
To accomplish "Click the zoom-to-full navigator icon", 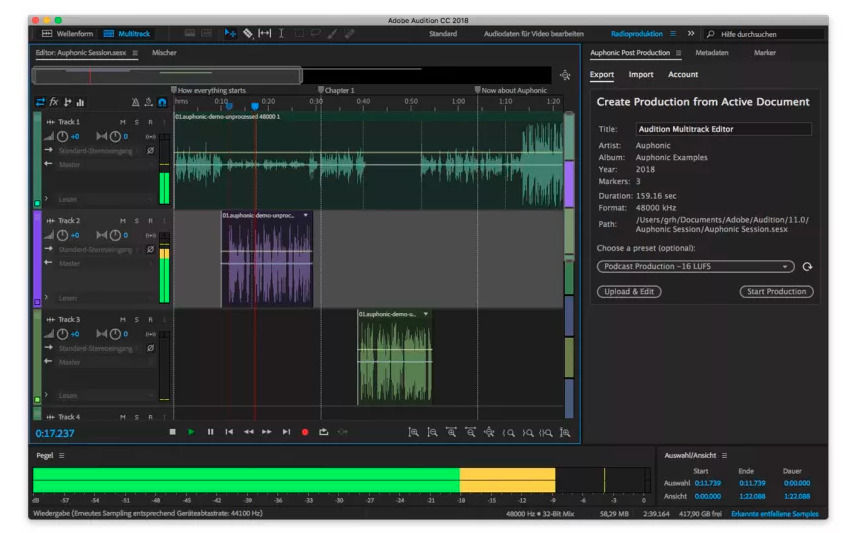I will point(565,75).
